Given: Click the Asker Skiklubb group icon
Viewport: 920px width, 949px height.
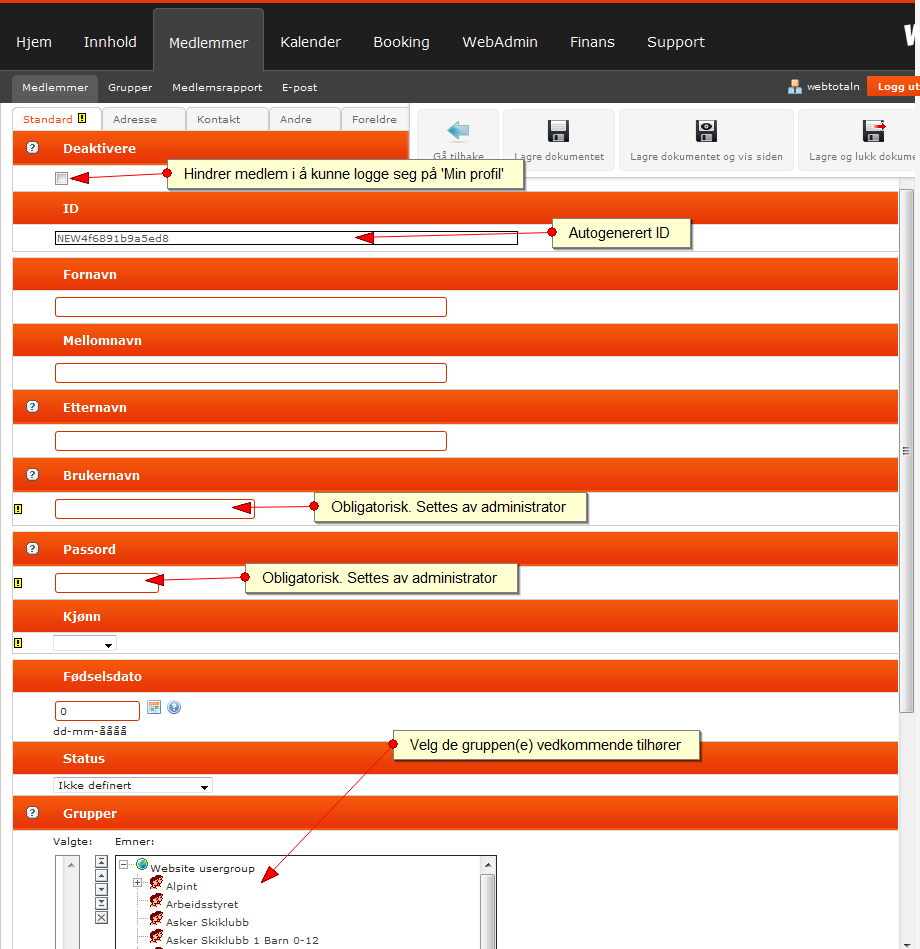Looking at the screenshot, I should pos(156,919).
